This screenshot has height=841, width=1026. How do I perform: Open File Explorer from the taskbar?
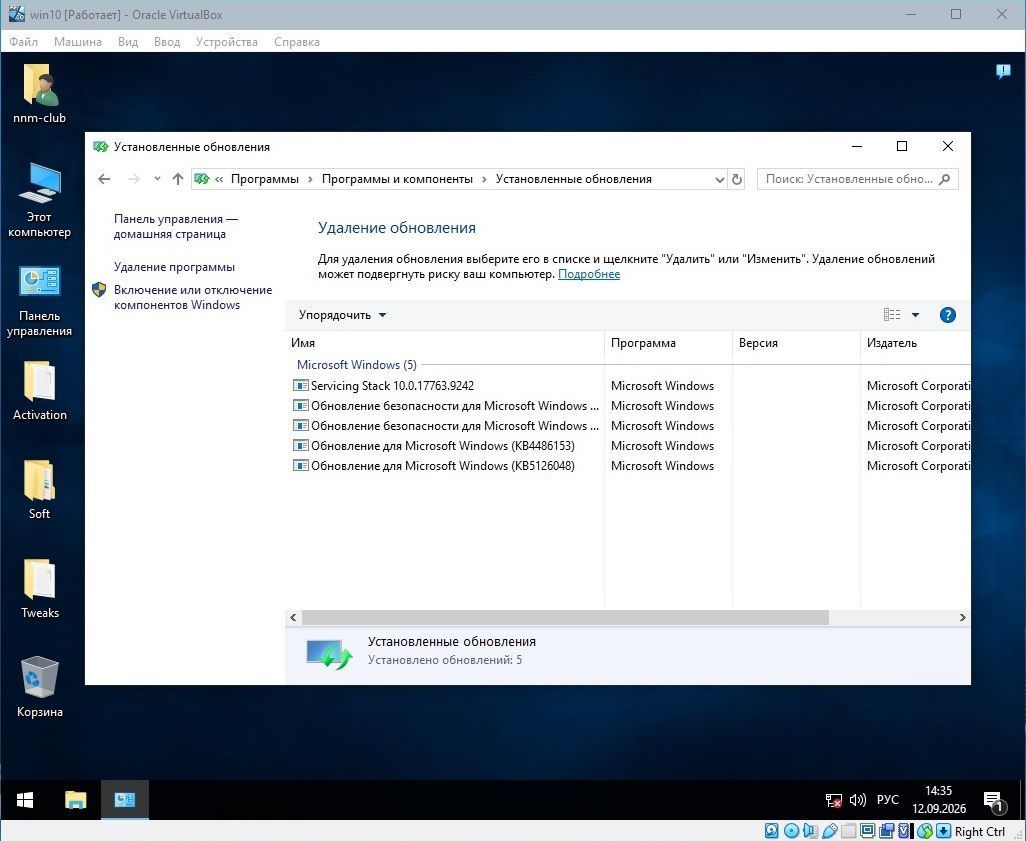click(75, 800)
